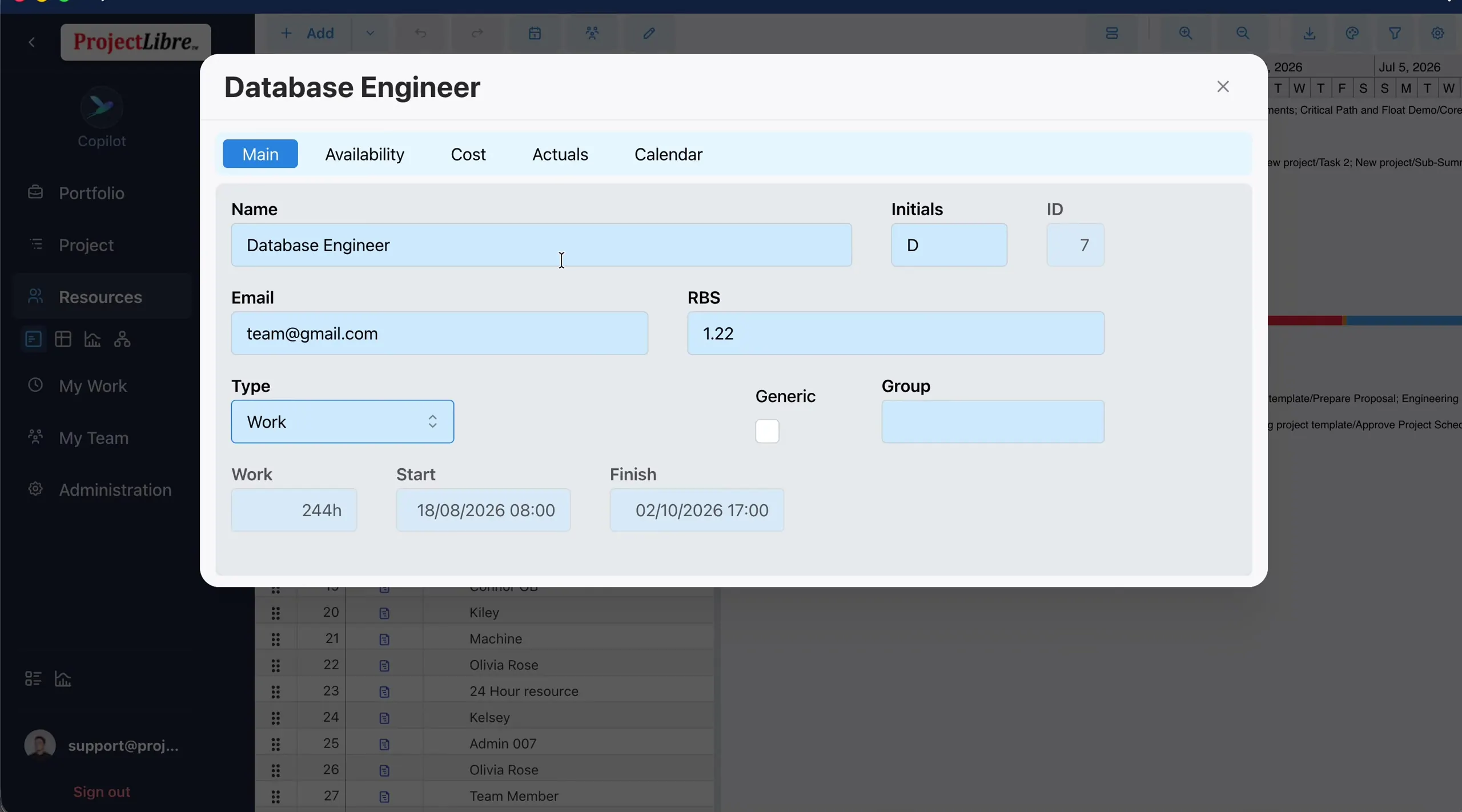Screen dimensions: 1462x812
Task: Open resource chart view icon
Action: point(93,339)
